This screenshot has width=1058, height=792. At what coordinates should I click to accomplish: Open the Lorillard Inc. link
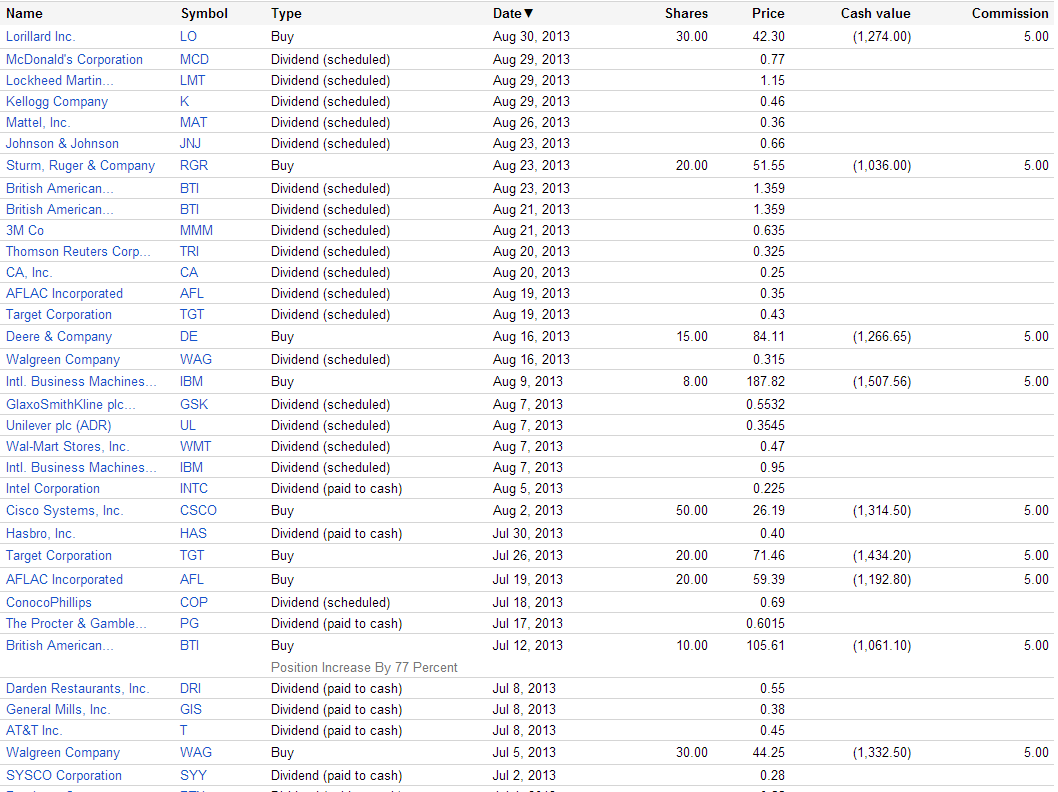tap(40, 36)
